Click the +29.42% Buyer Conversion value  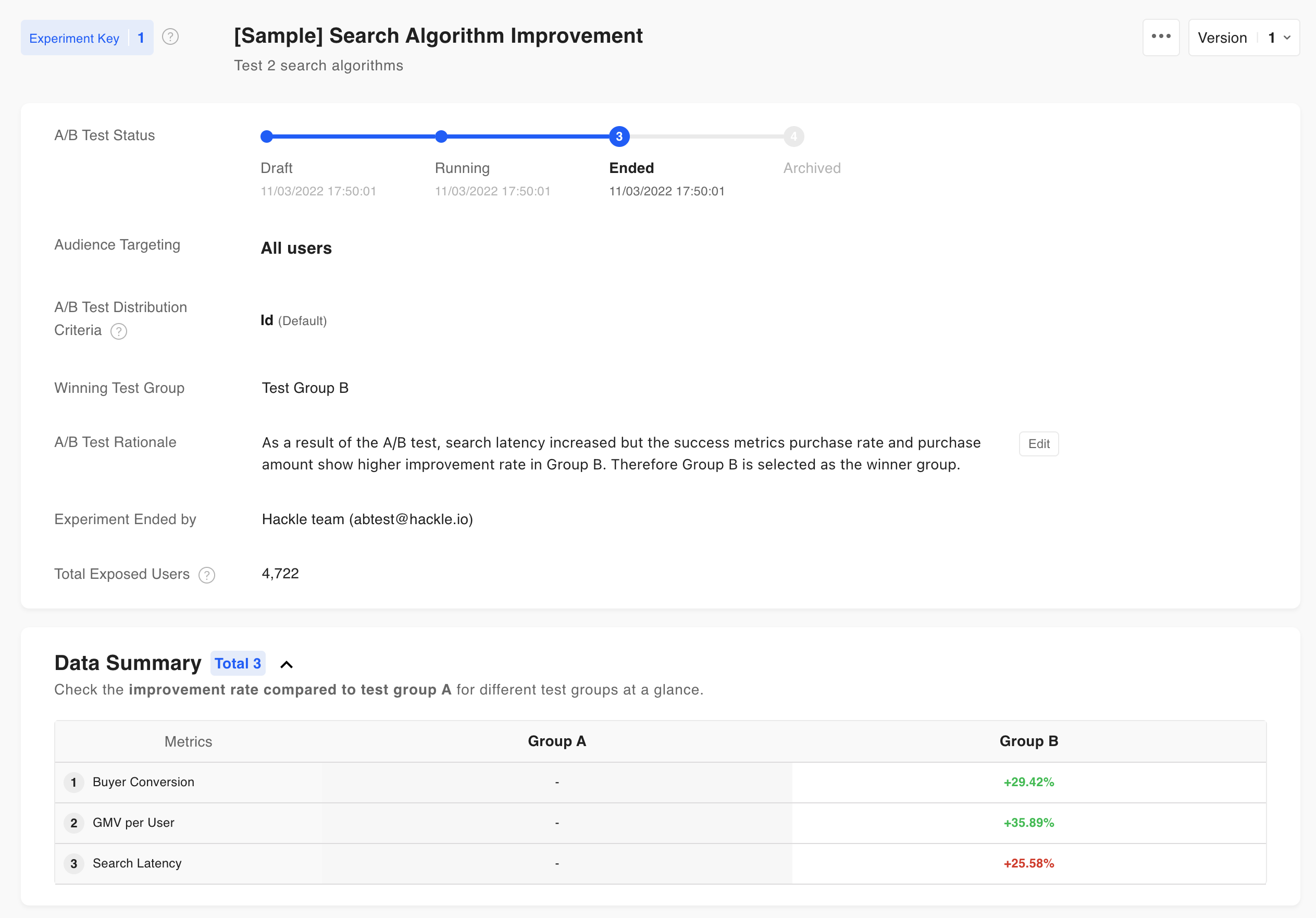(1028, 782)
